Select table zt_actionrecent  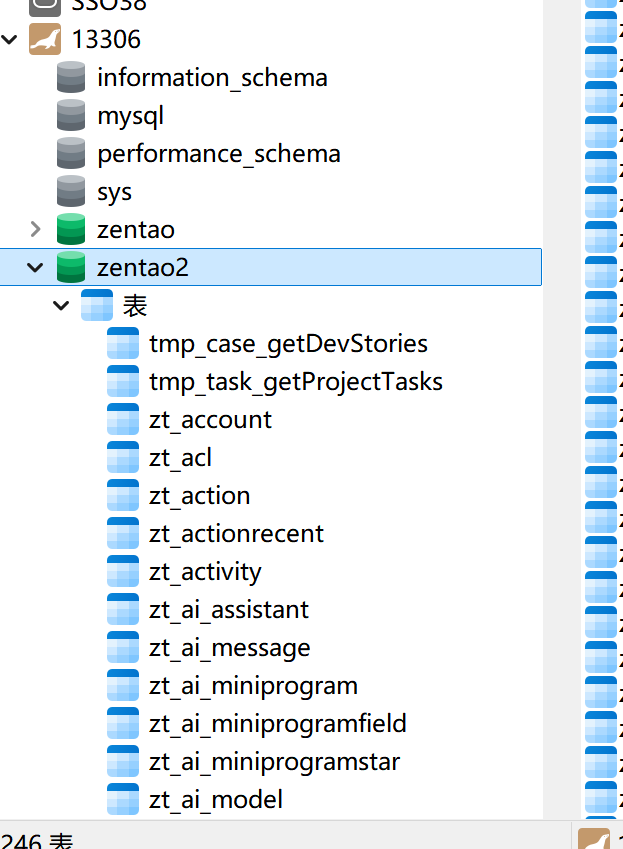coord(237,534)
